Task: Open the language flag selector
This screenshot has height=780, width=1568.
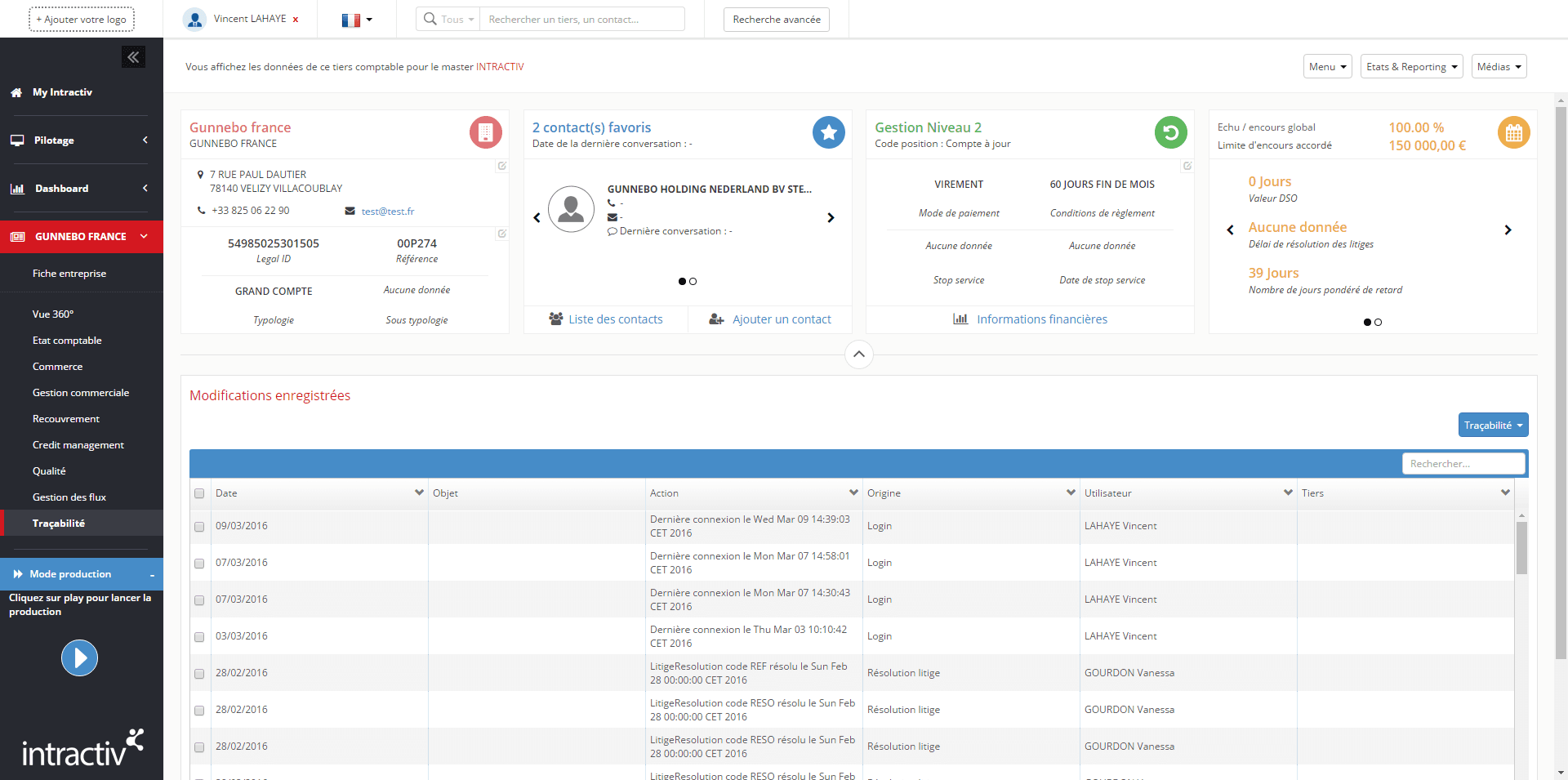Action: click(357, 20)
